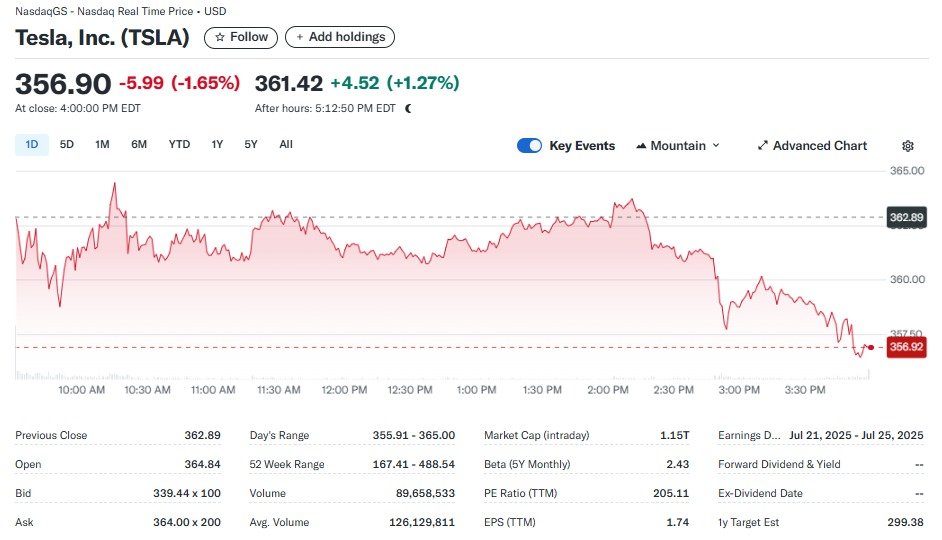Click the after-hours moon icon

408,108
